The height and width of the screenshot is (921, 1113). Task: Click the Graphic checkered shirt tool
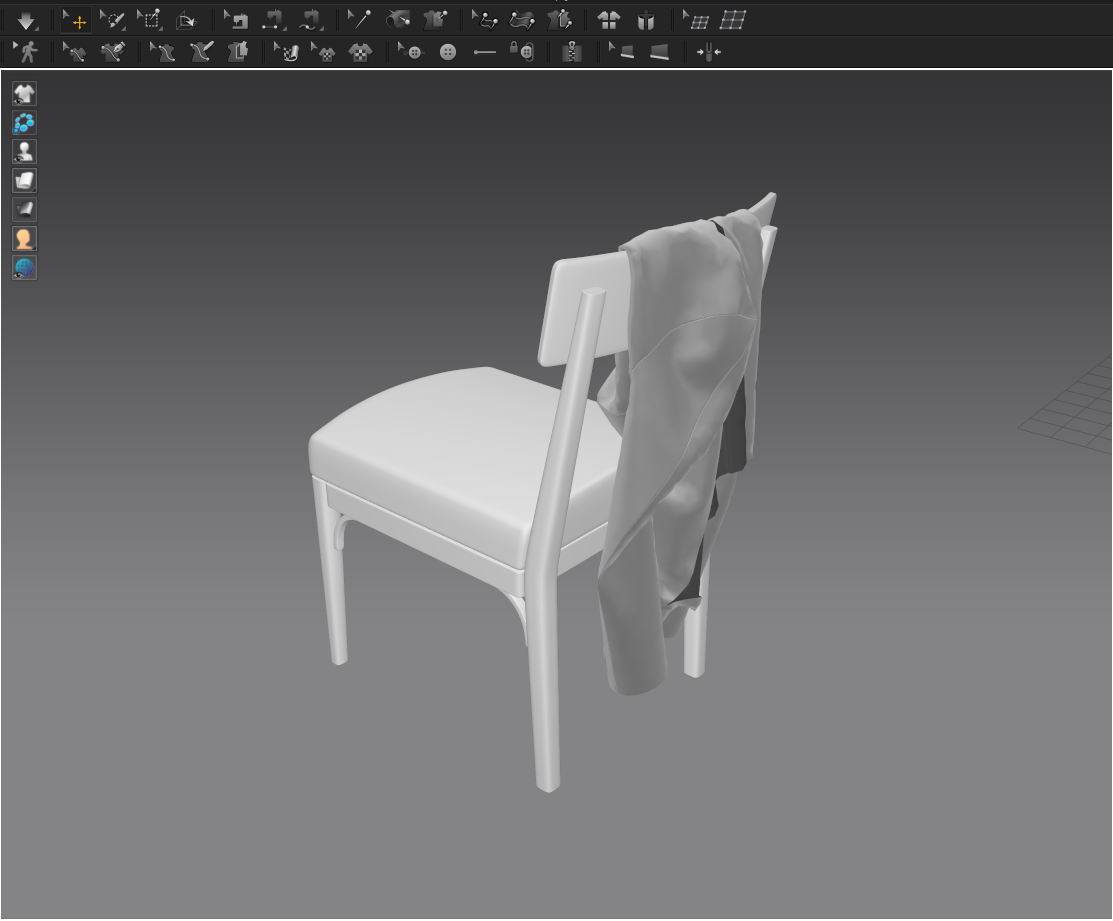pos(361,52)
